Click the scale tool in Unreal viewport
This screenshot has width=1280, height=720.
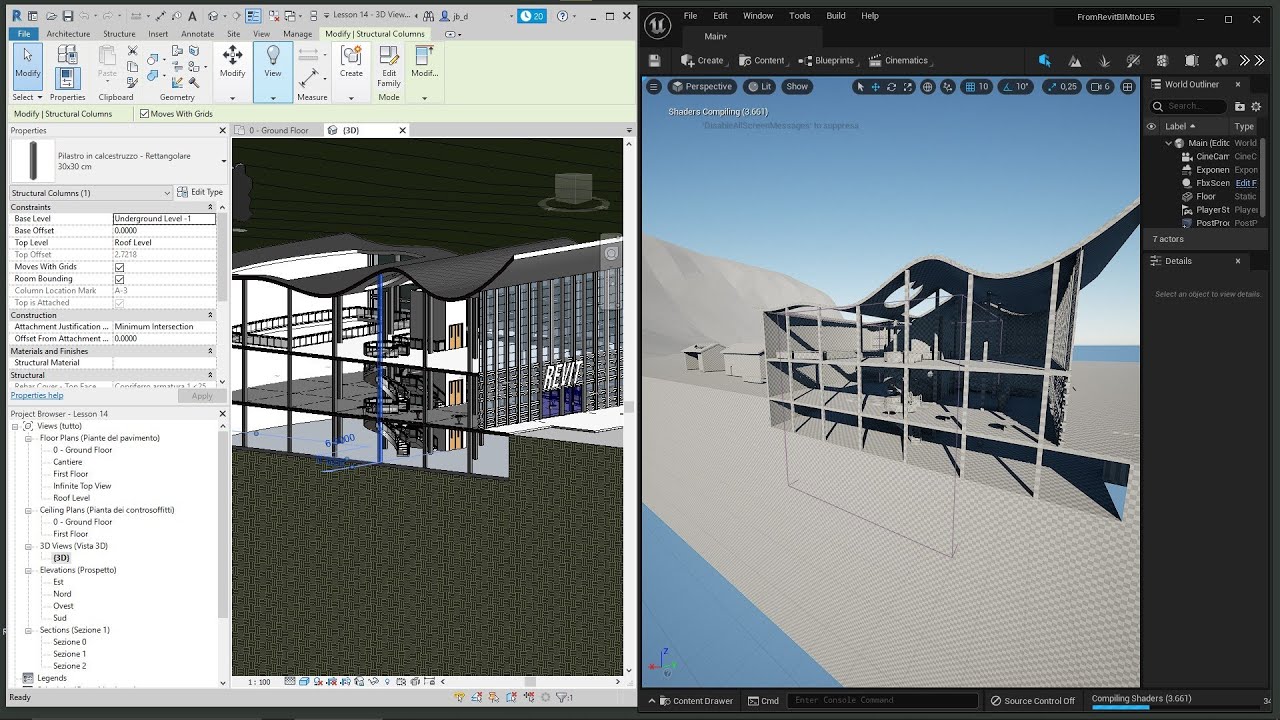pos(908,87)
